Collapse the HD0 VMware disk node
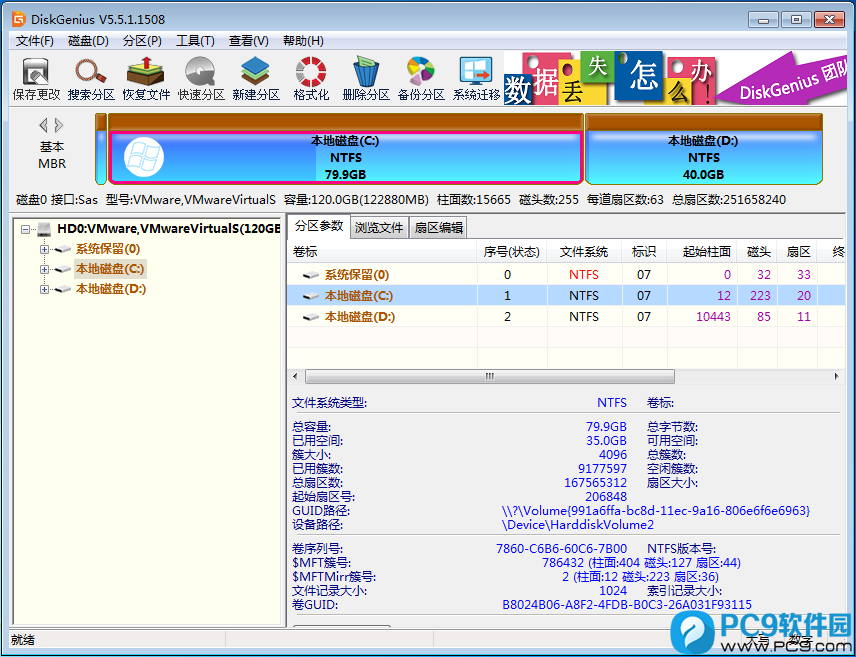Viewport: 856px width, 657px height. (26, 229)
